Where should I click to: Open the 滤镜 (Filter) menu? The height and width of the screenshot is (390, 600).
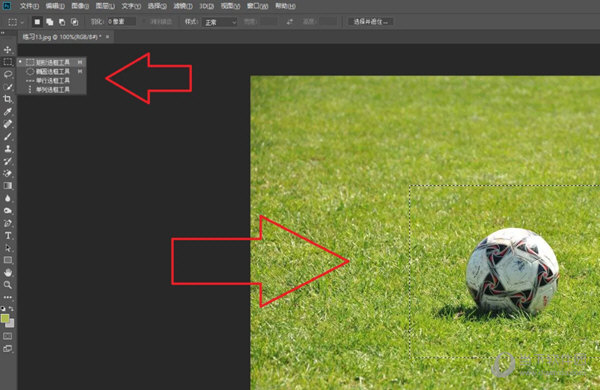pyautogui.click(x=183, y=6)
